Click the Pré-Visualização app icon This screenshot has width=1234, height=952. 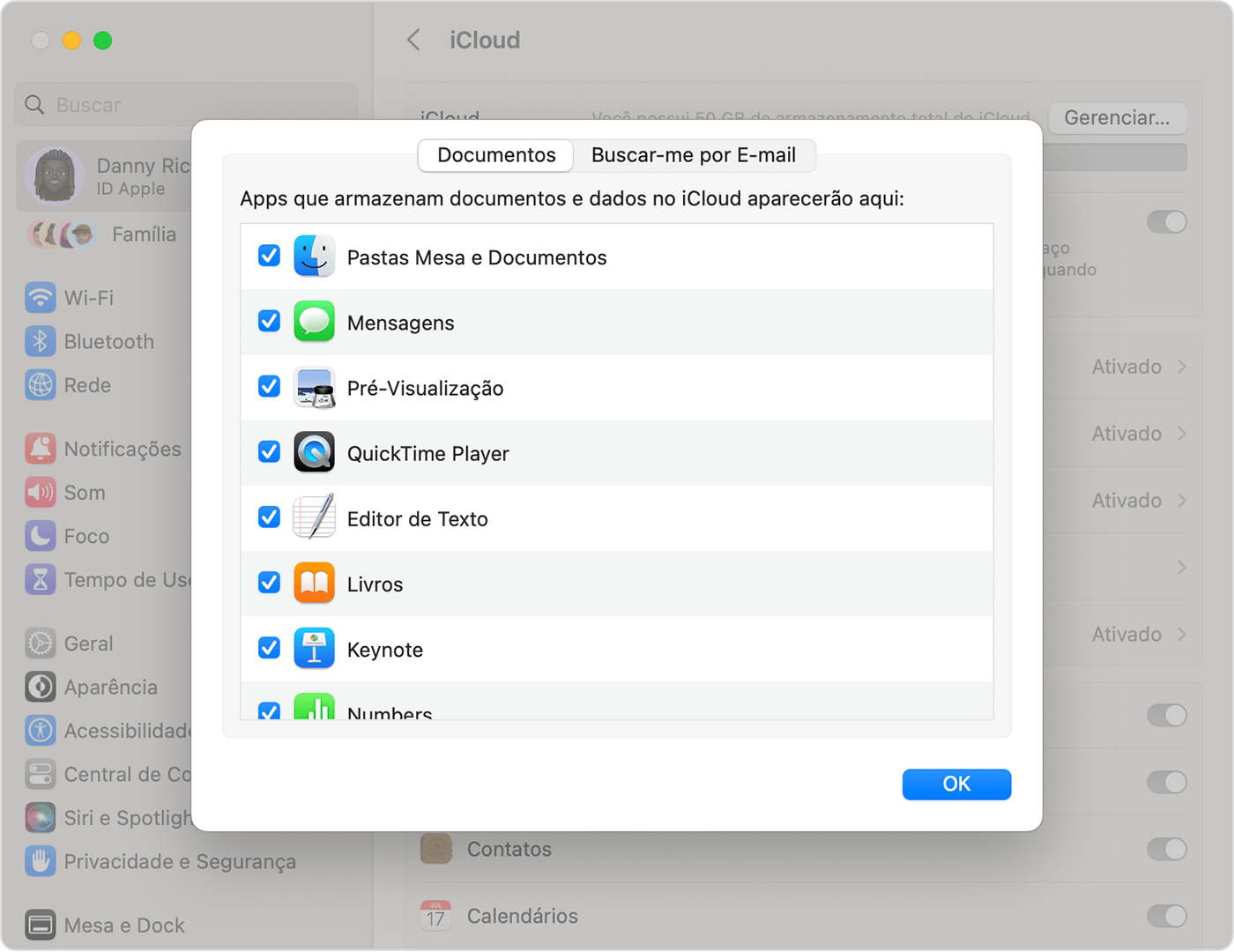click(314, 388)
